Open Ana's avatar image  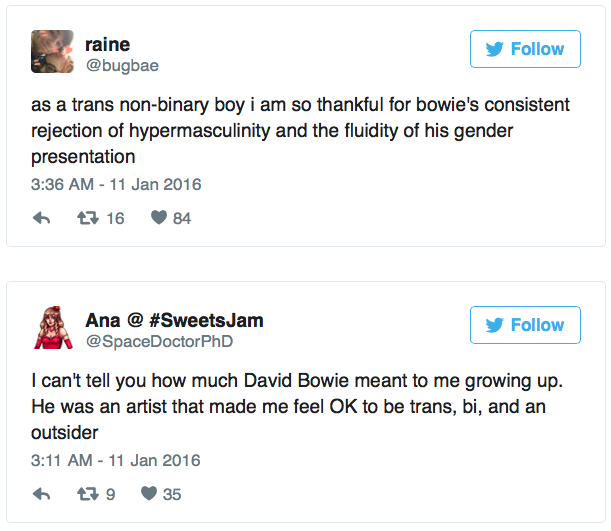(x=52, y=328)
